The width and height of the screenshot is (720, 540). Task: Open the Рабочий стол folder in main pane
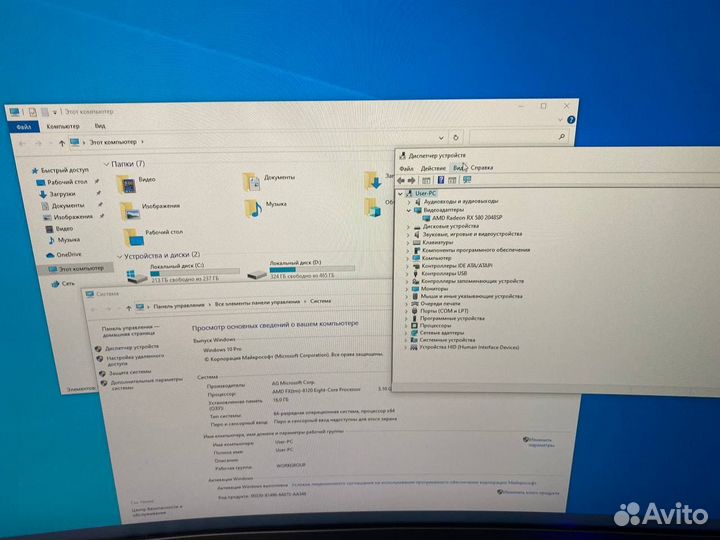pos(132,236)
